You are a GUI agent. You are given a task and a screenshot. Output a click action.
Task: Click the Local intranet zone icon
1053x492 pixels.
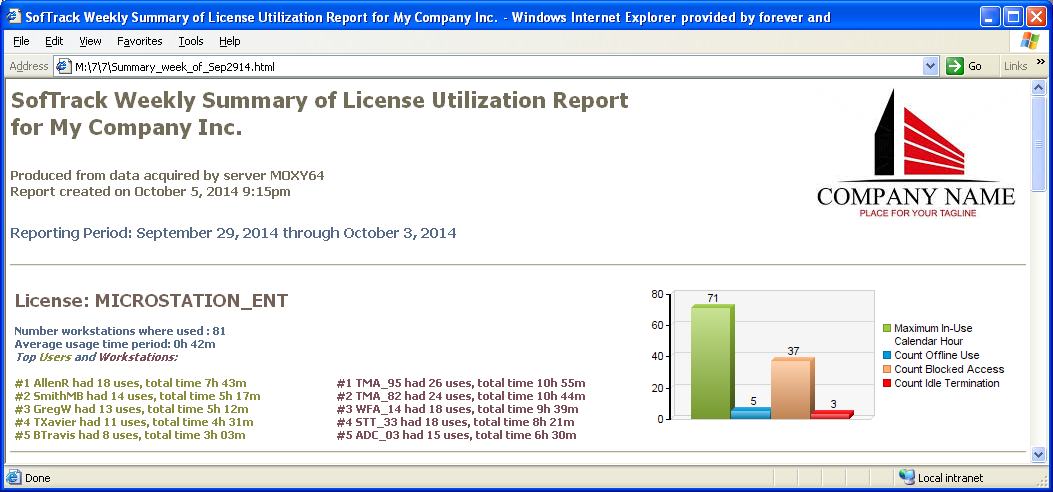(x=907, y=477)
